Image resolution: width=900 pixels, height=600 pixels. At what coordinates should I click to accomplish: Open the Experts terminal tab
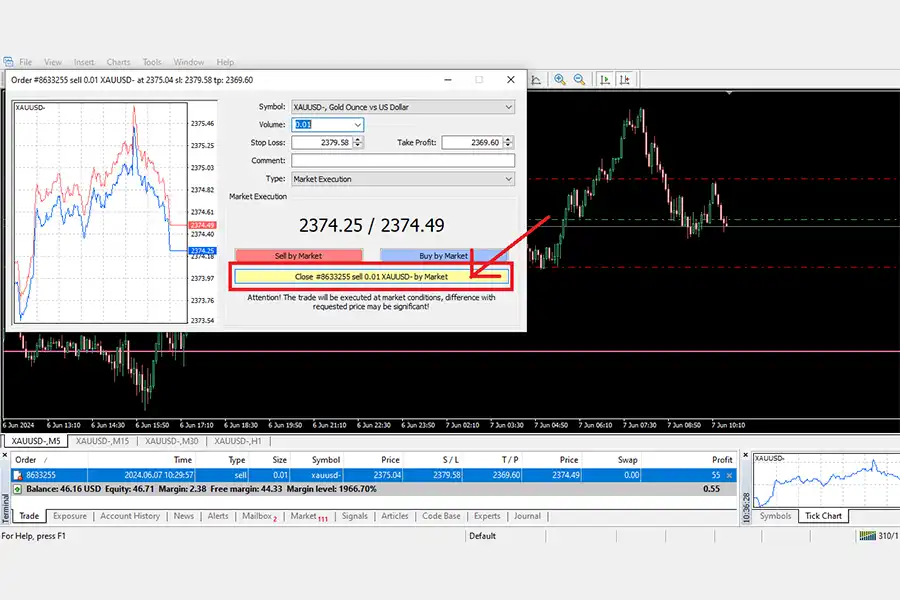pos(487,516)
